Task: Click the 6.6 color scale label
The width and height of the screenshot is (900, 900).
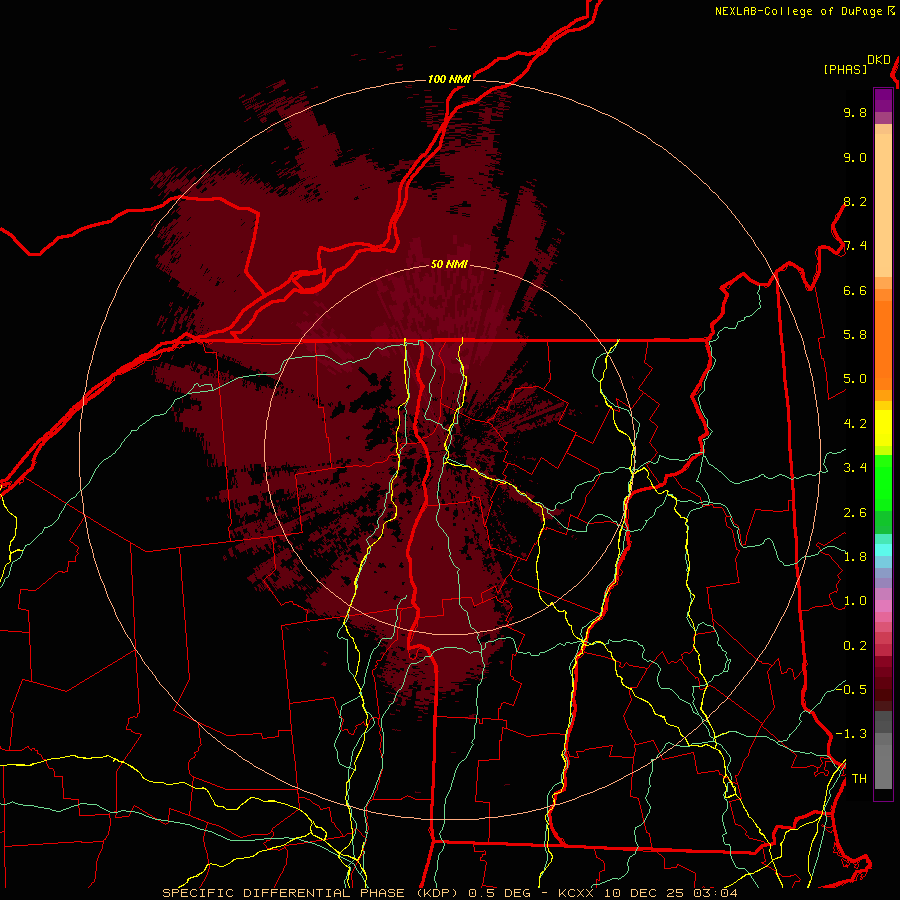Action: [855, 290]
